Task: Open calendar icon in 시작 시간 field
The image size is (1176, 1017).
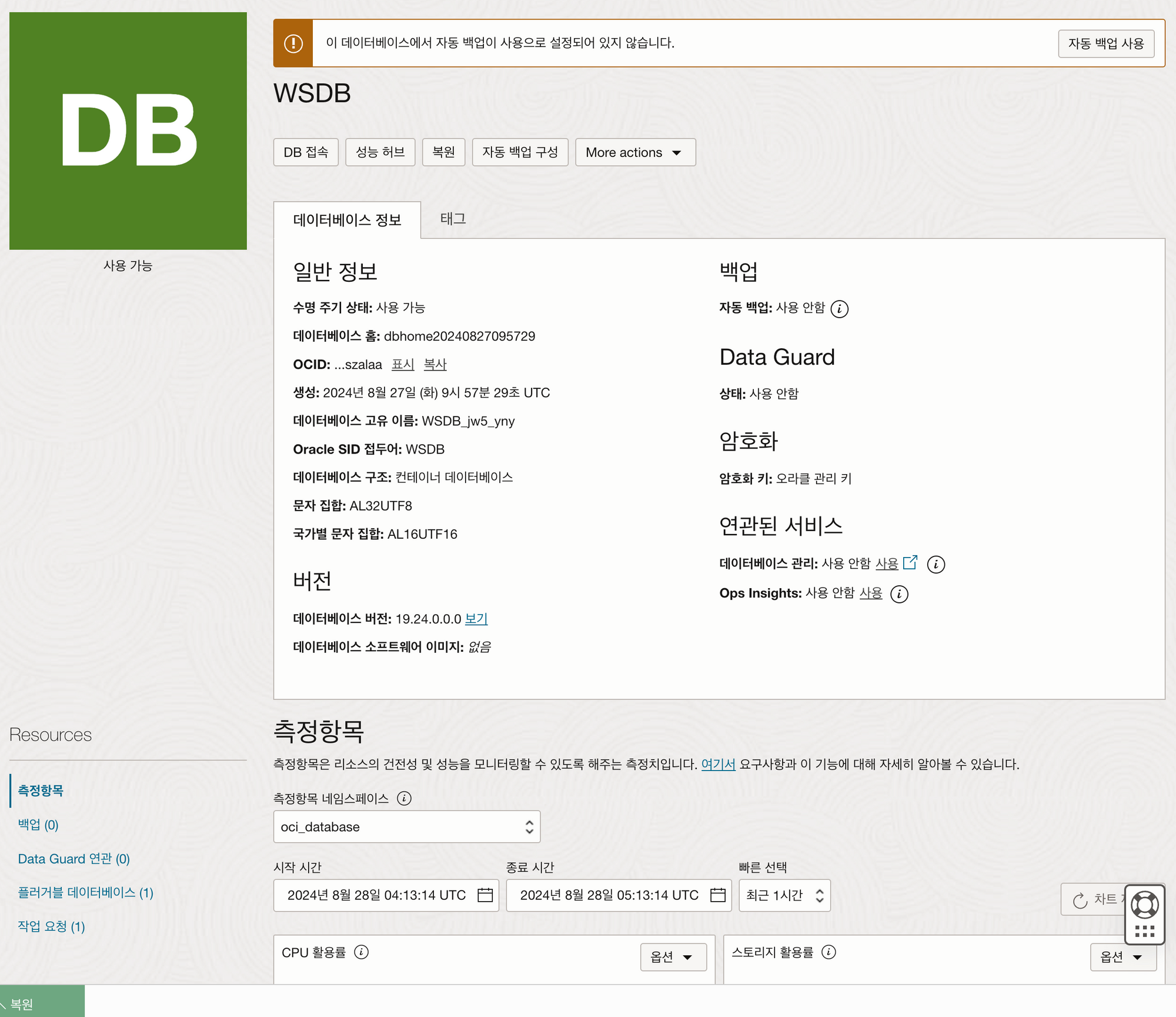Action: (485, 895)
